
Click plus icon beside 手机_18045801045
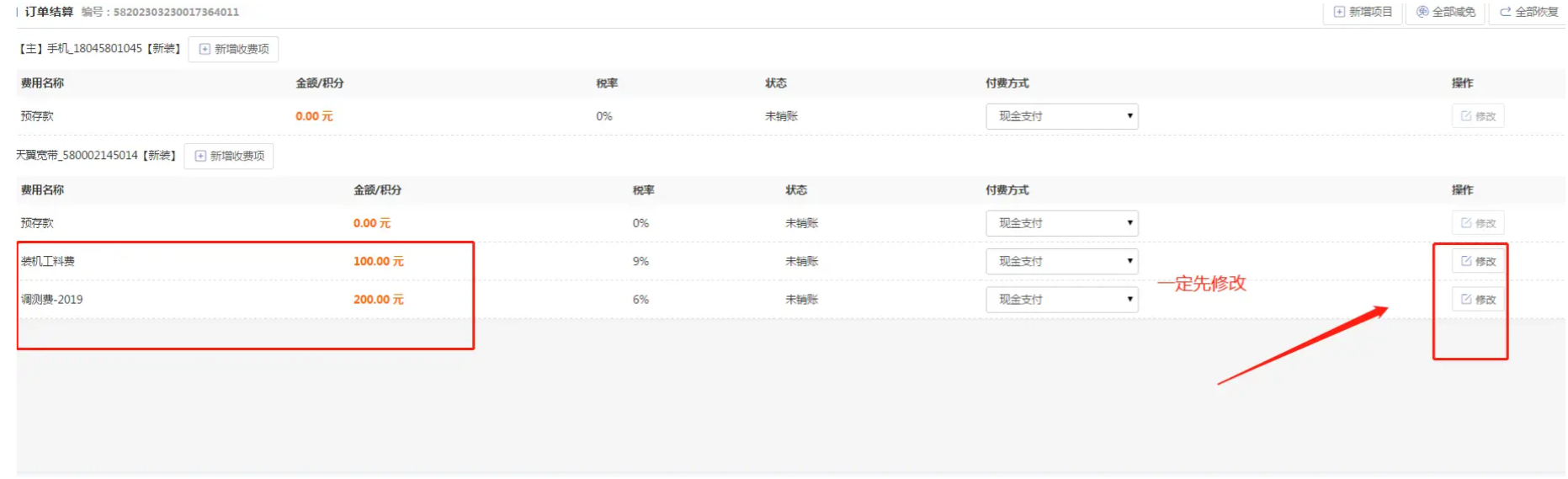point(205,49)
